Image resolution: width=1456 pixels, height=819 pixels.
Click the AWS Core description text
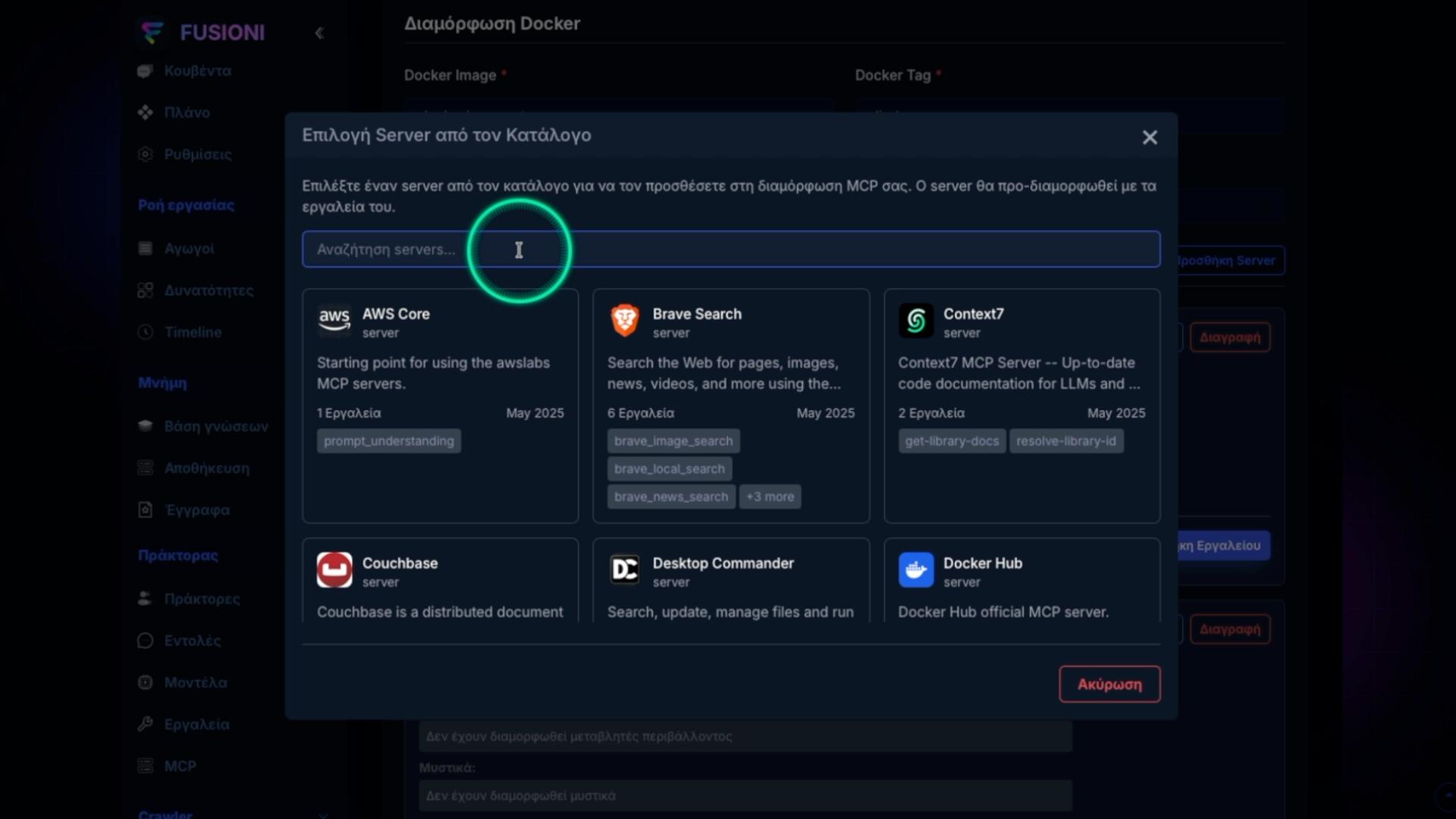433,373
